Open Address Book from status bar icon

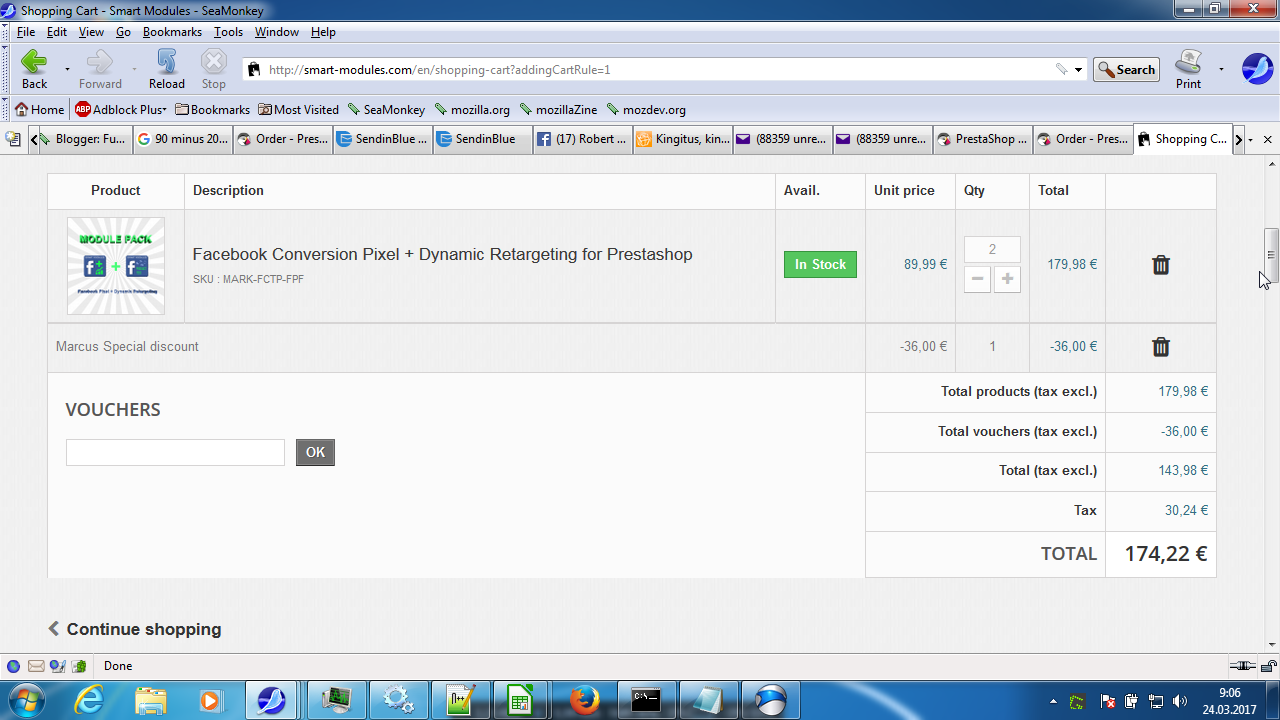79,666
